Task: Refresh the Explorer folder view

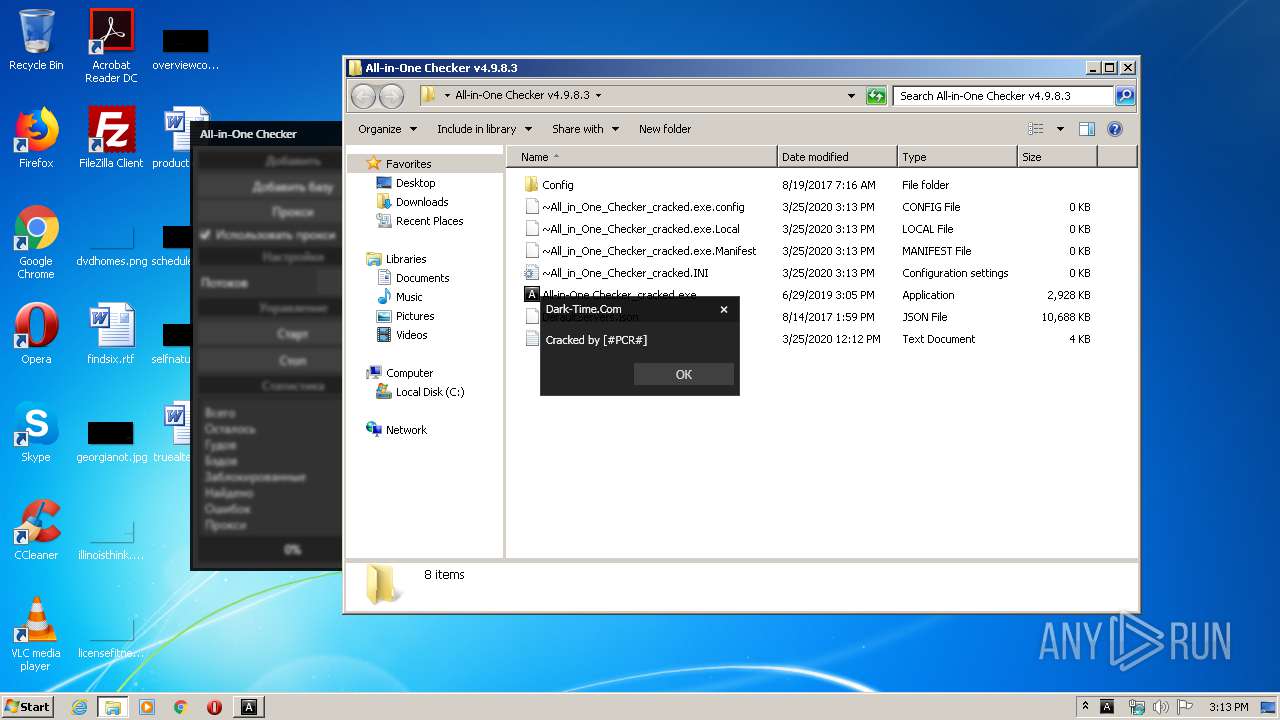Action: point(876,96)
